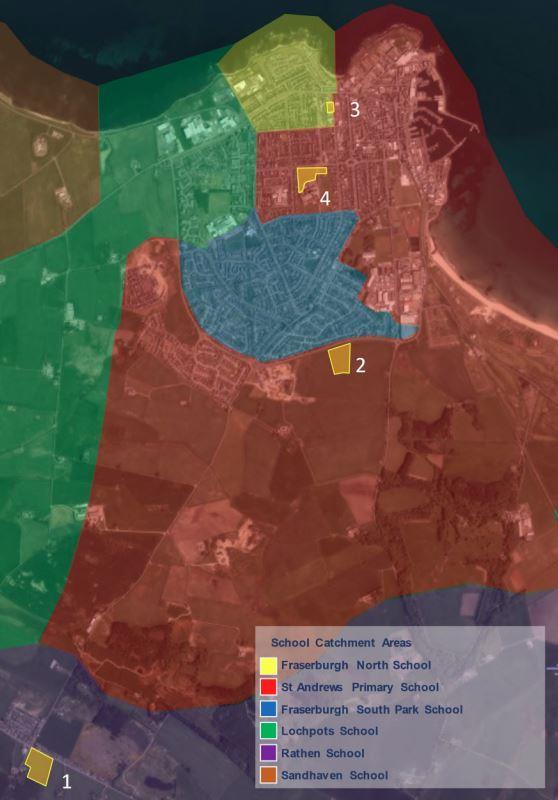Click the 'Fraserburgh North School' legend label
The image size is (558, 800).
[356, 665]
